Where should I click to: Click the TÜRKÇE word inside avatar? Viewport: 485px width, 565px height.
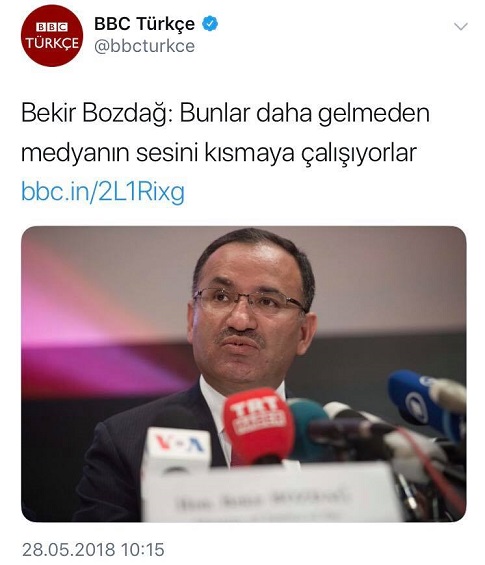point(52,43)
